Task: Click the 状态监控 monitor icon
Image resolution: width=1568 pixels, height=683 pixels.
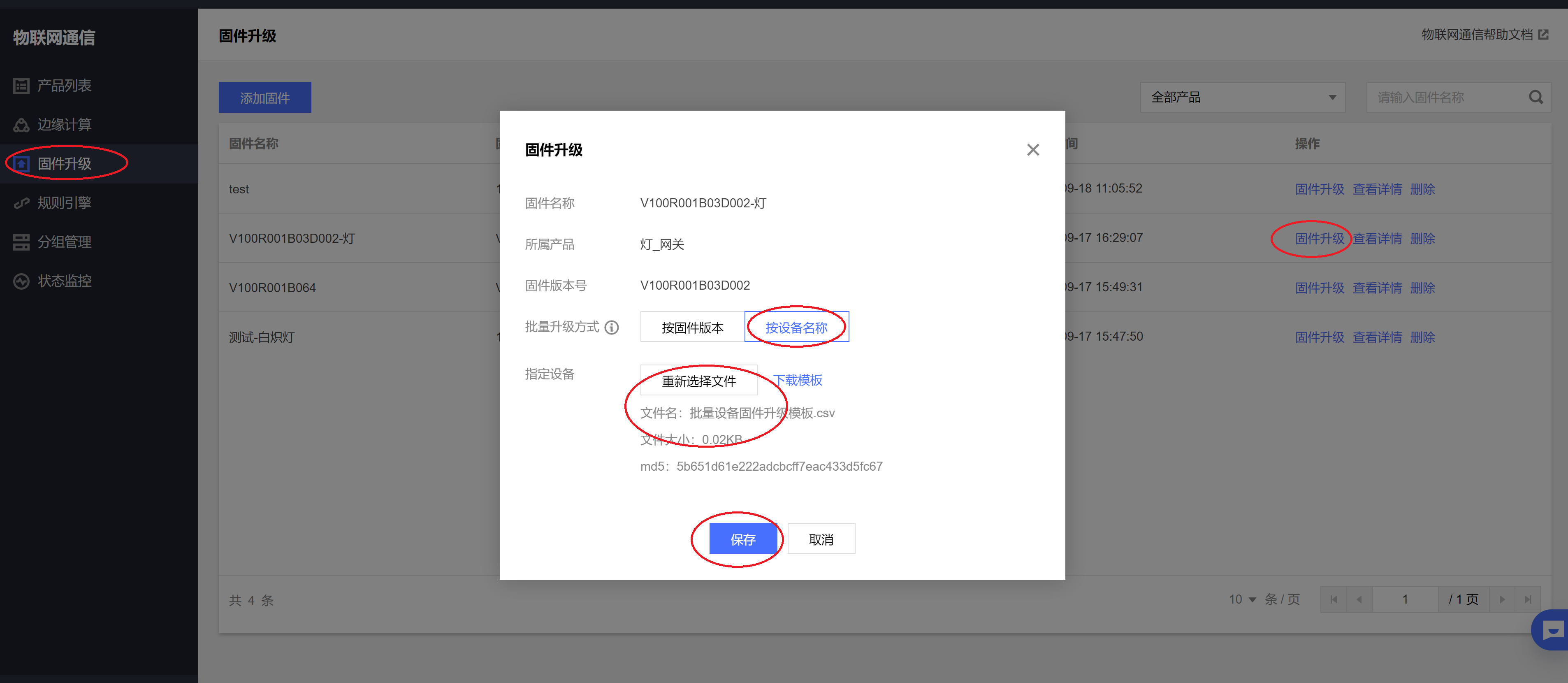Action: tap(21, 281)
